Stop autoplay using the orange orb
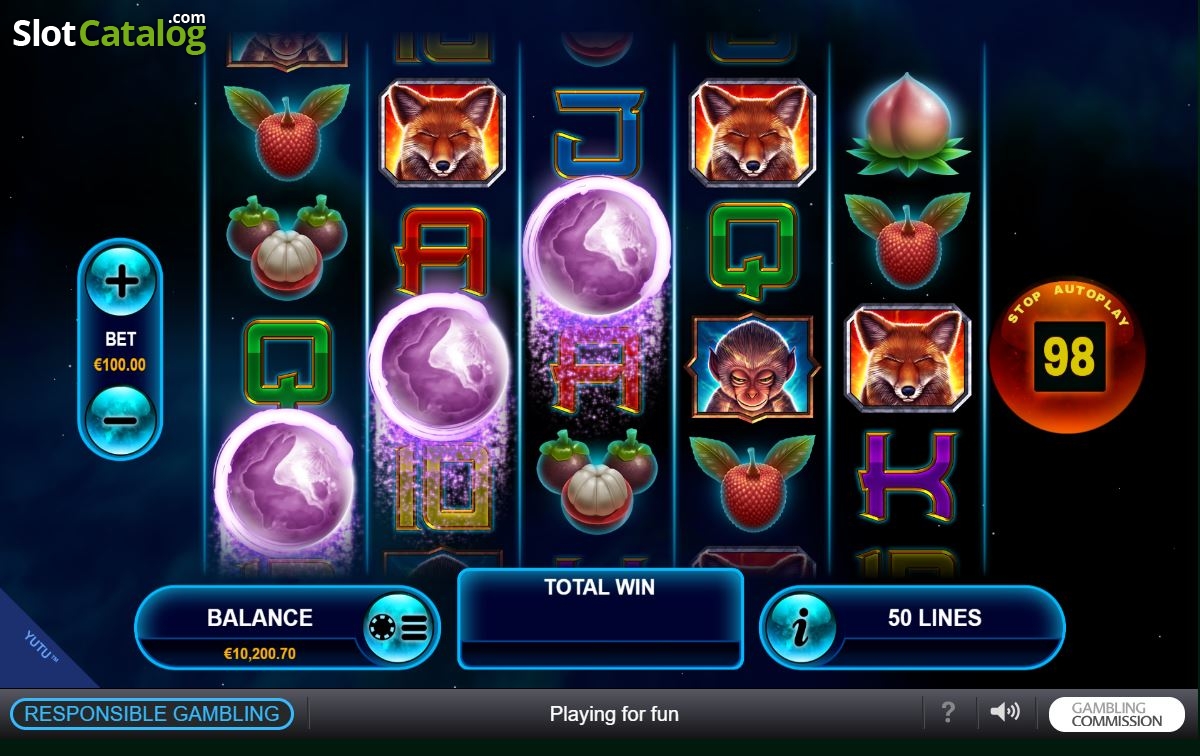 point(1068,355)
